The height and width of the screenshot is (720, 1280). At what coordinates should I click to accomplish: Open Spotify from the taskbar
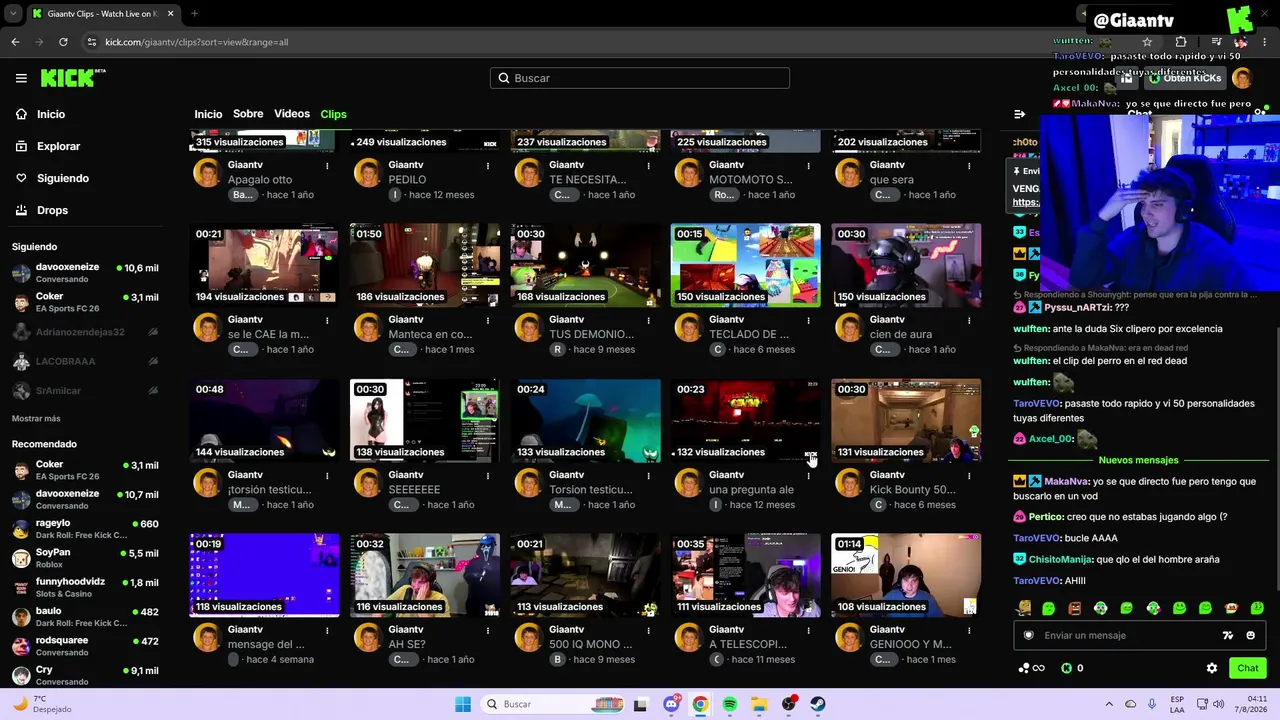tap(729, 704)
